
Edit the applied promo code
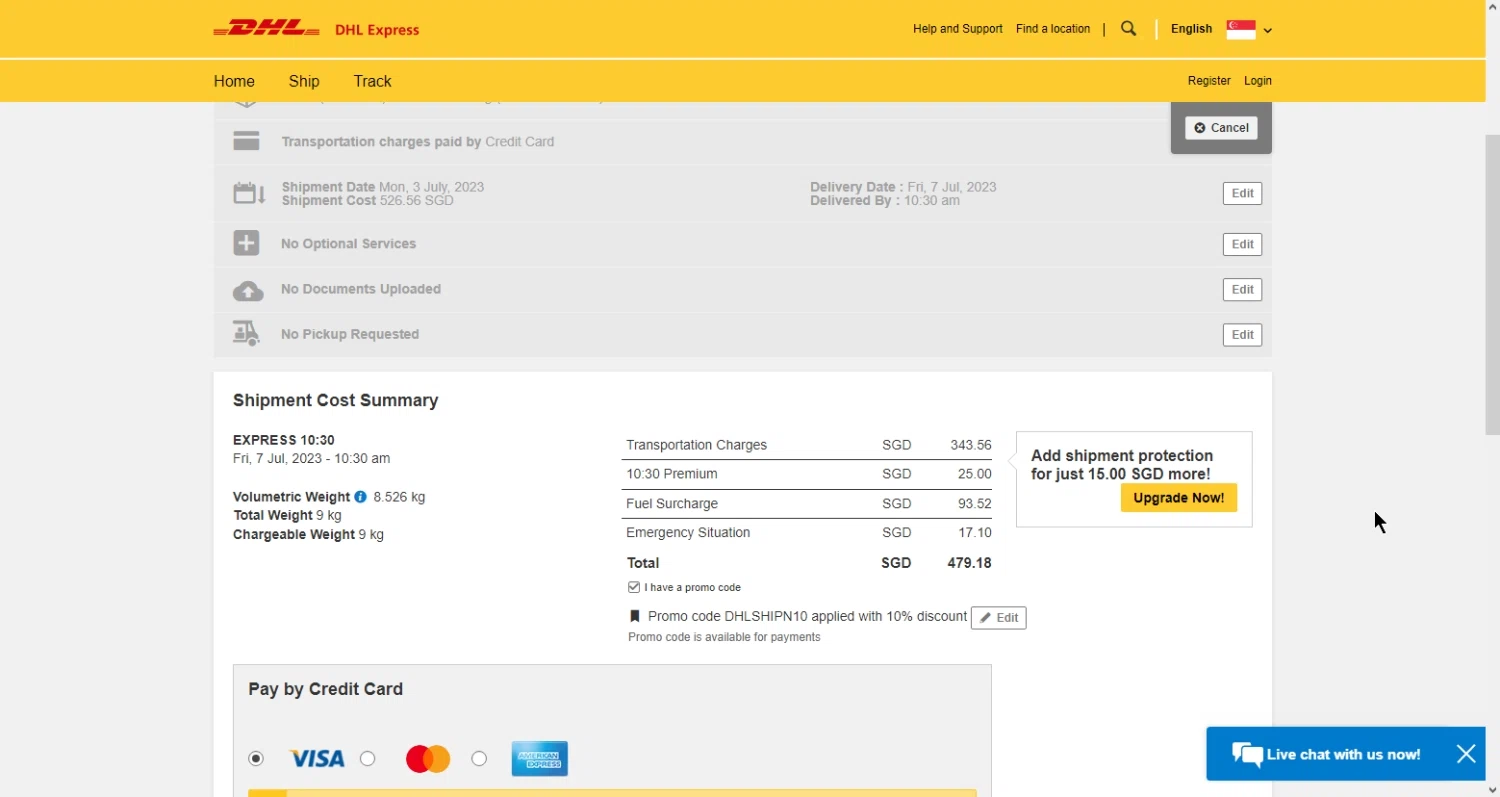click(998, 618)
